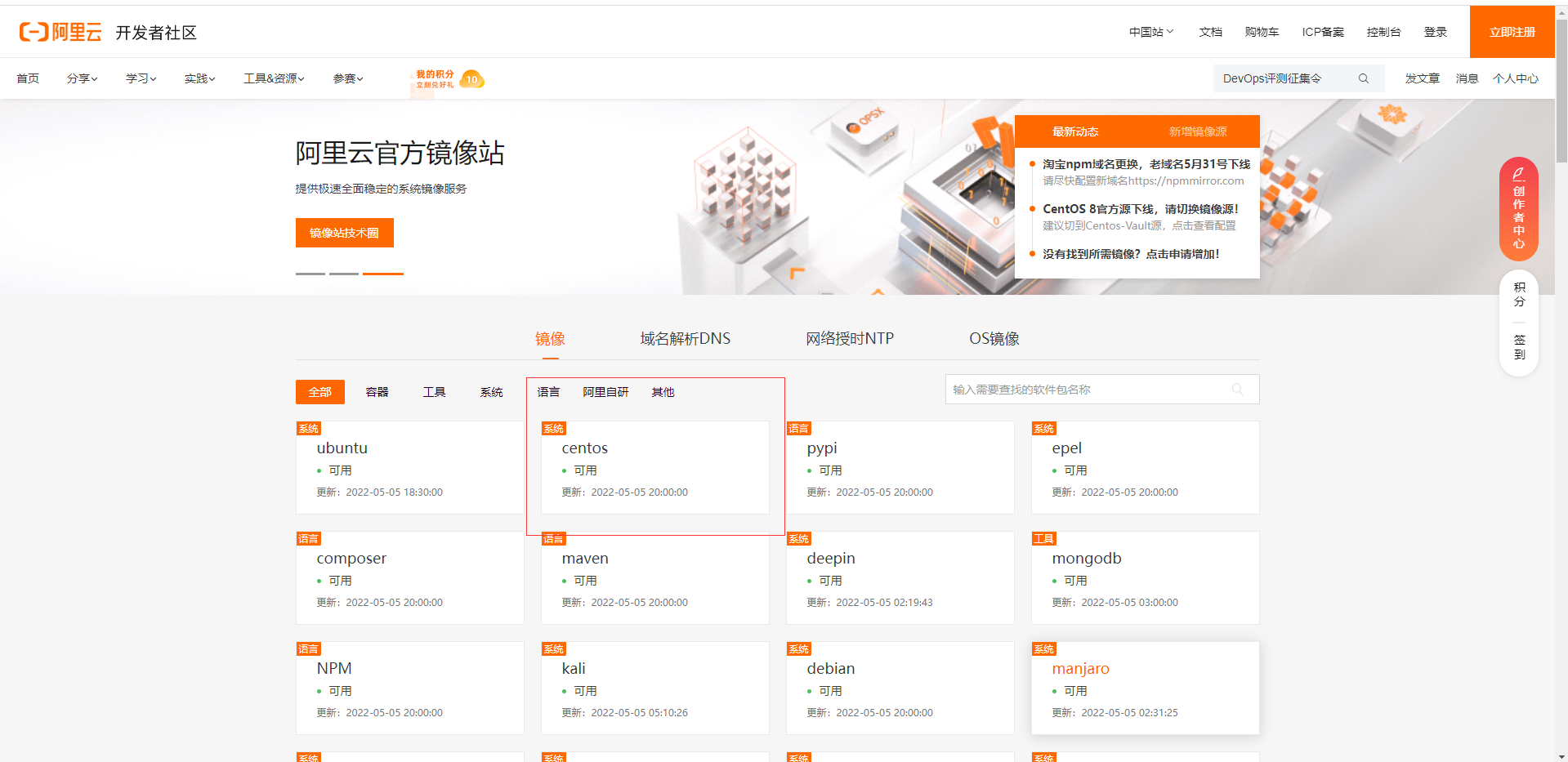
Task: Open the maven mirror card
Action: tap(655, 577)
